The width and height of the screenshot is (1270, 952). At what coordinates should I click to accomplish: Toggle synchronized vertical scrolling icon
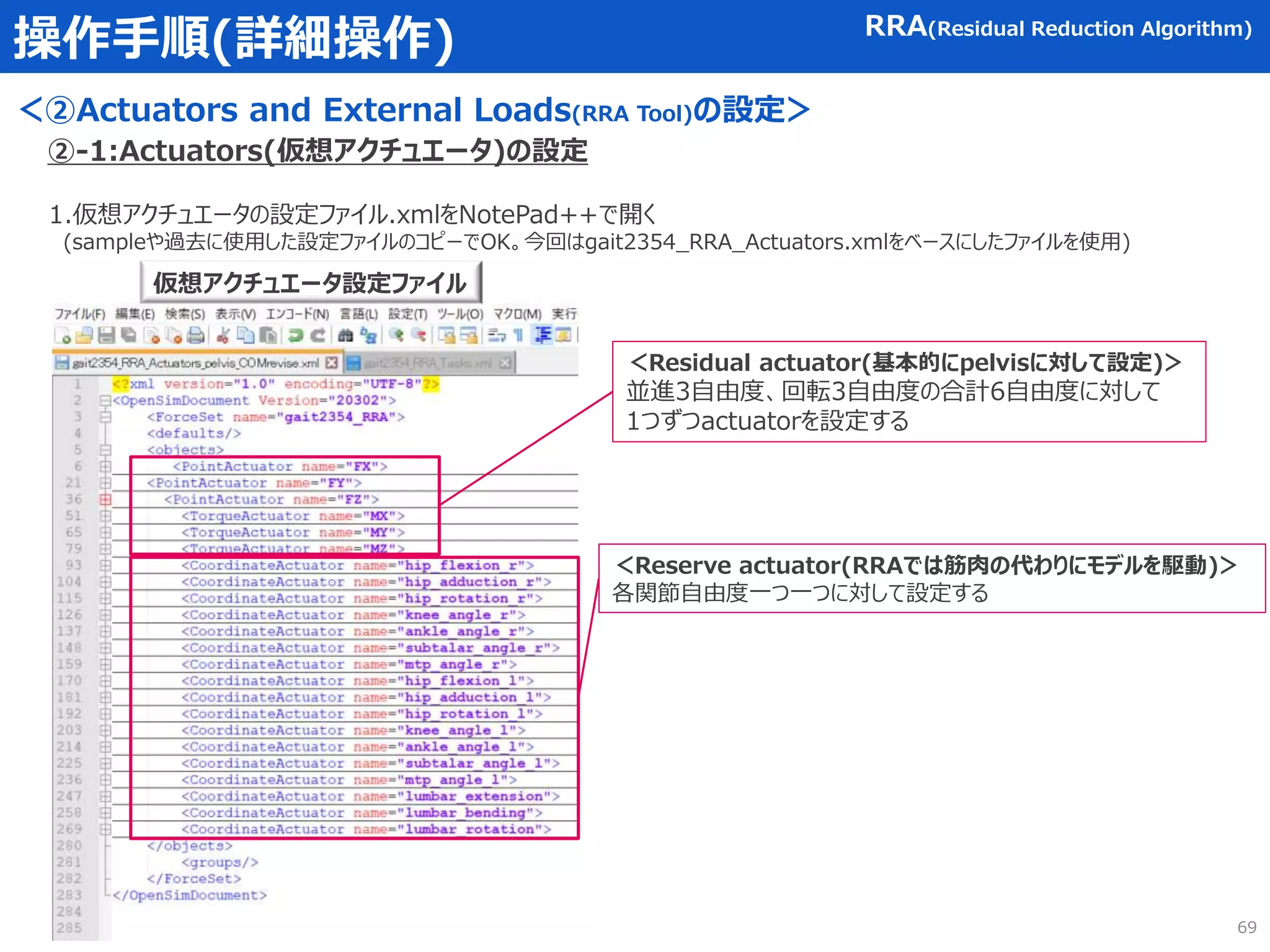(446, 335)
